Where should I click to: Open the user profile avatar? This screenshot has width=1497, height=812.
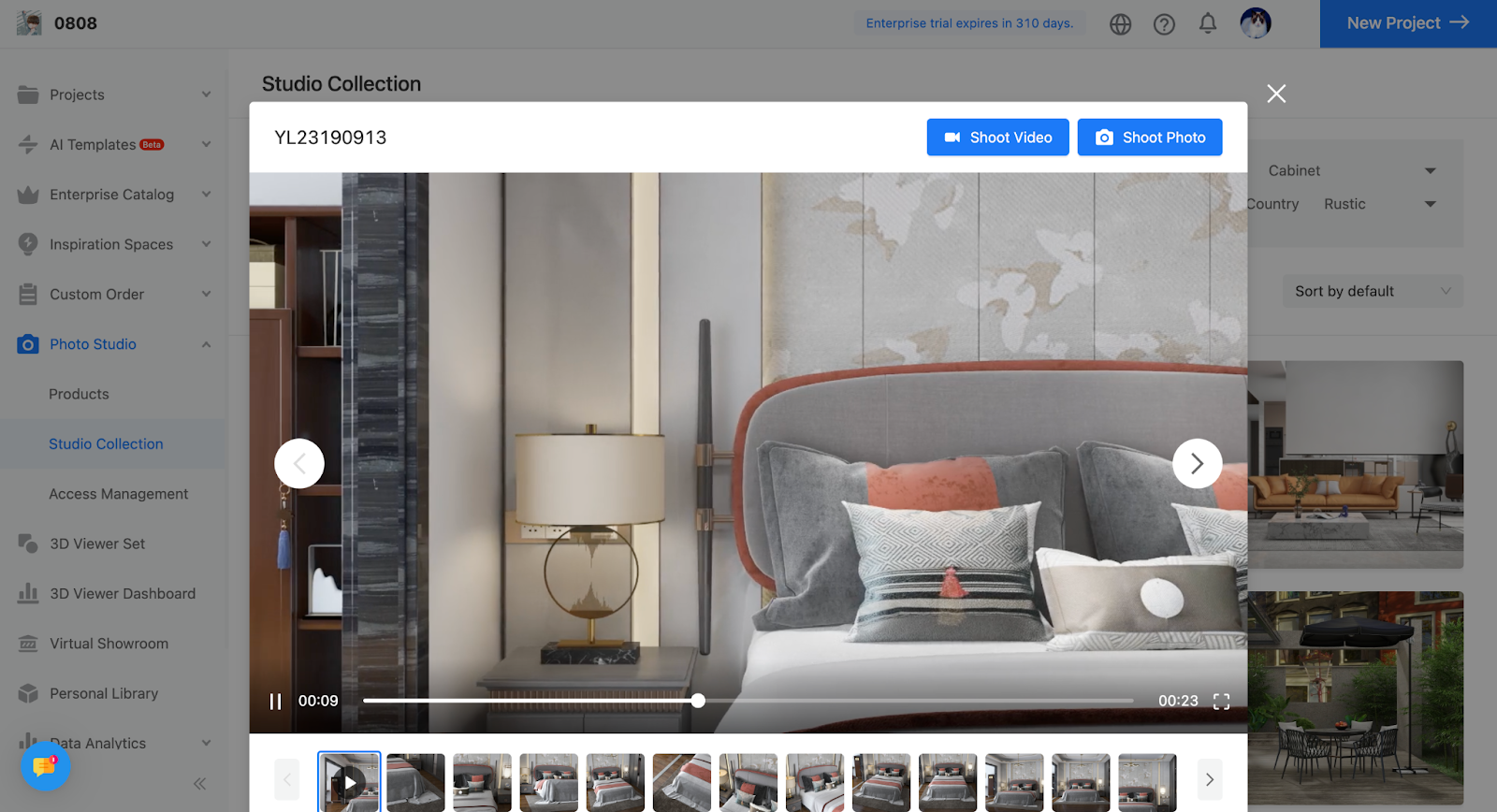pos(1255,23)
